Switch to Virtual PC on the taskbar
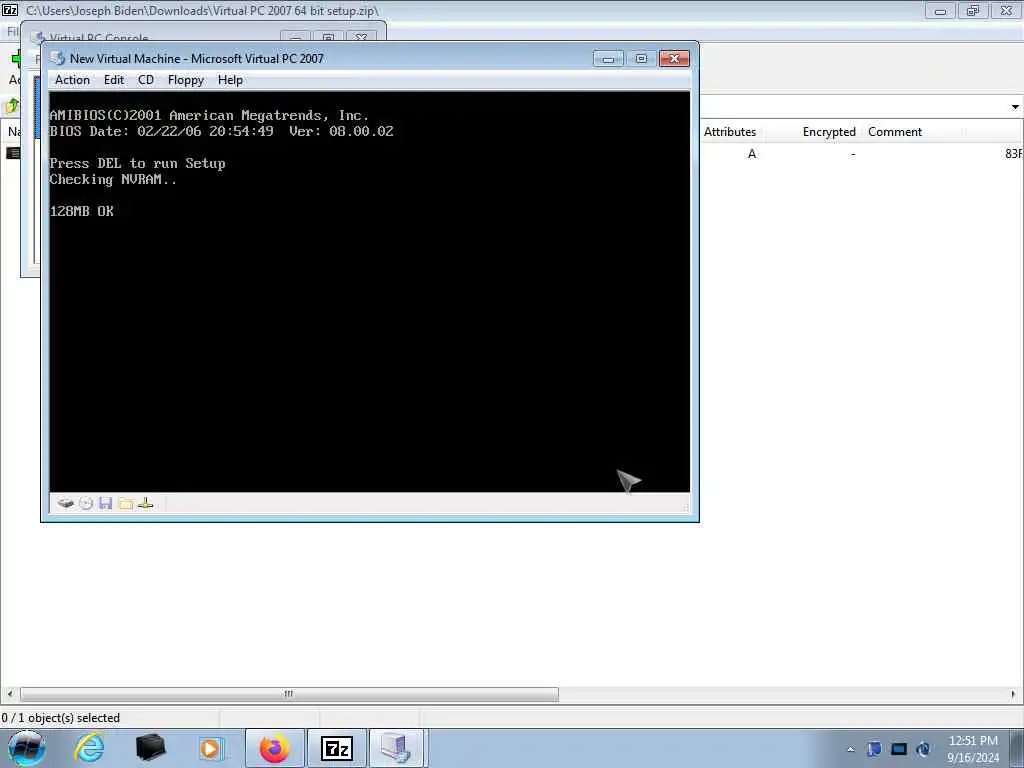 pos(398,748)
